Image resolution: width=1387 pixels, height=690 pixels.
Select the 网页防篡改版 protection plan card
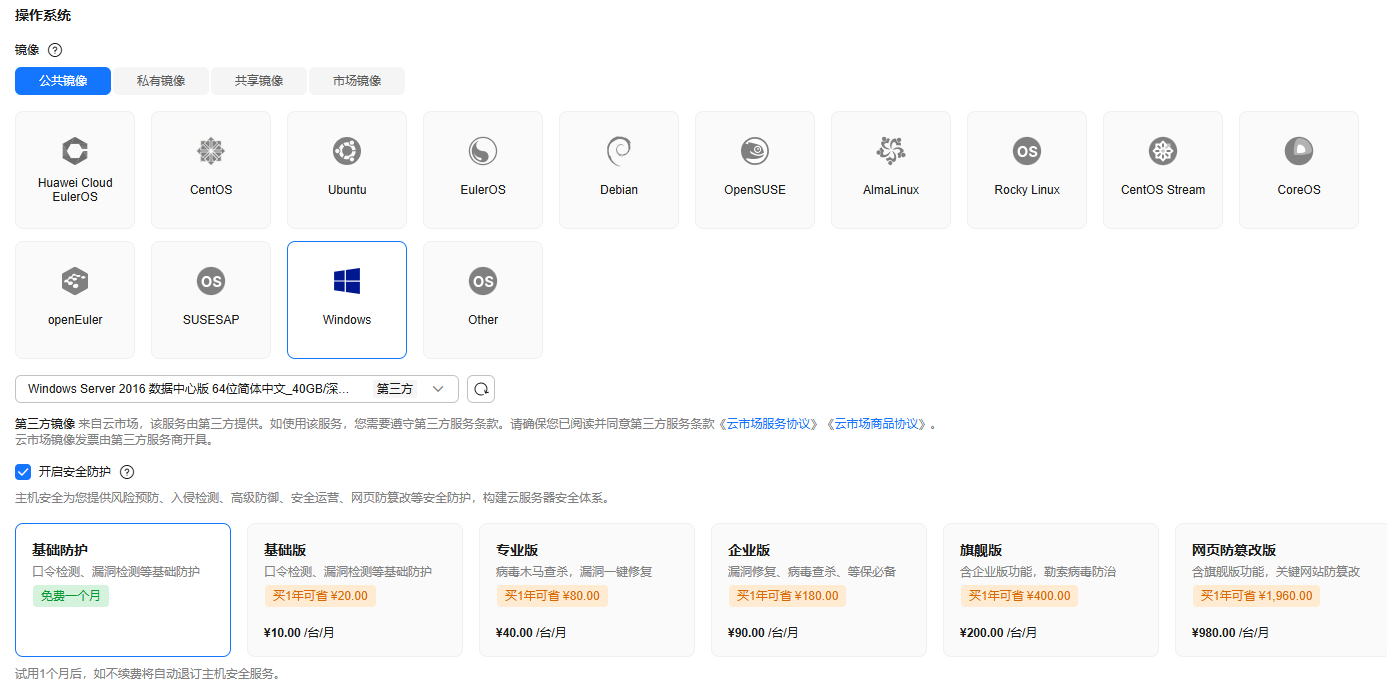(x=1281, y=590)
